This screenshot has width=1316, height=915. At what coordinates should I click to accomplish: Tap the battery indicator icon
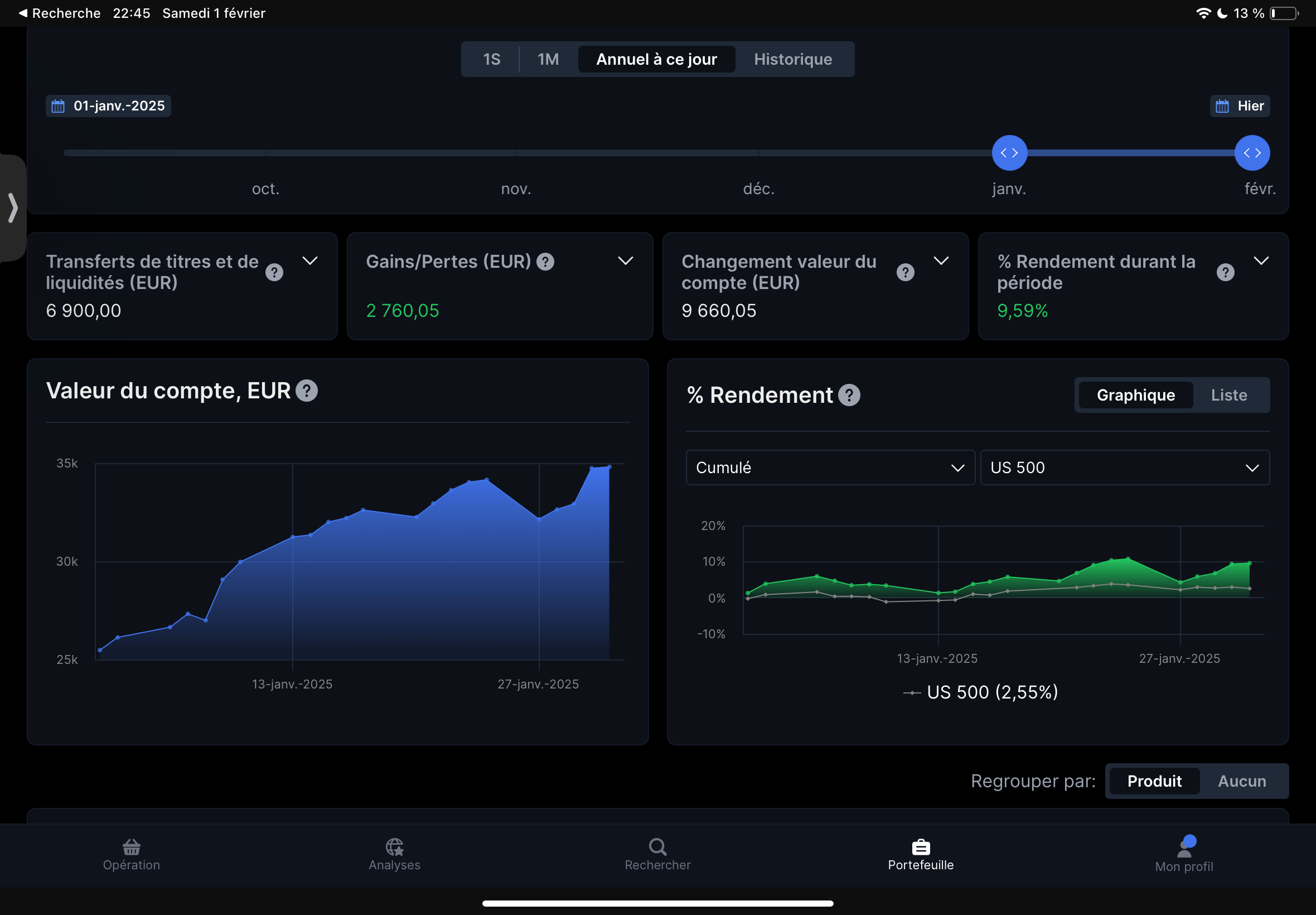pyautogui.click(x=1284, y=13)
